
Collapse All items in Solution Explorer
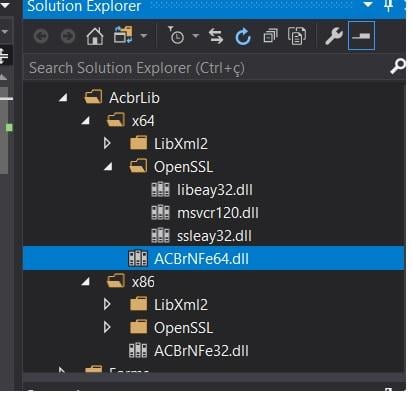[x=270, y=36]
